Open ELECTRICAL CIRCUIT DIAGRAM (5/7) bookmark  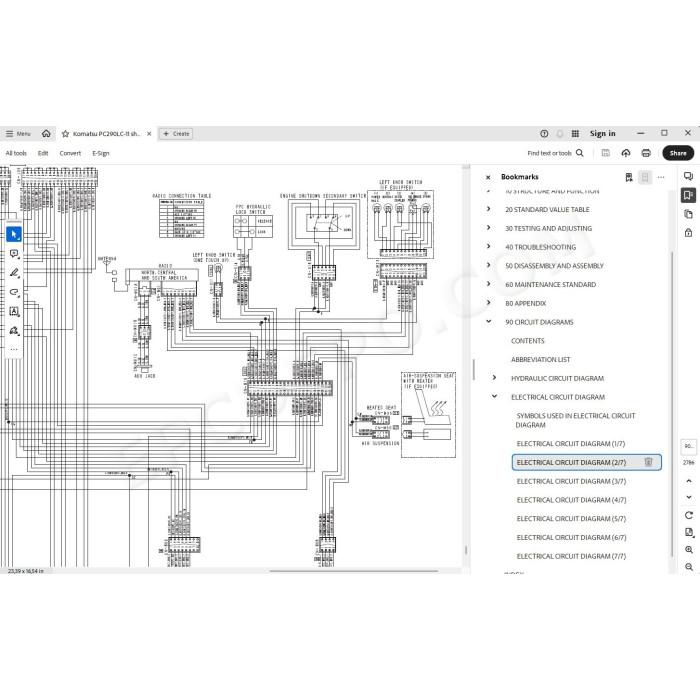[571, 519]
